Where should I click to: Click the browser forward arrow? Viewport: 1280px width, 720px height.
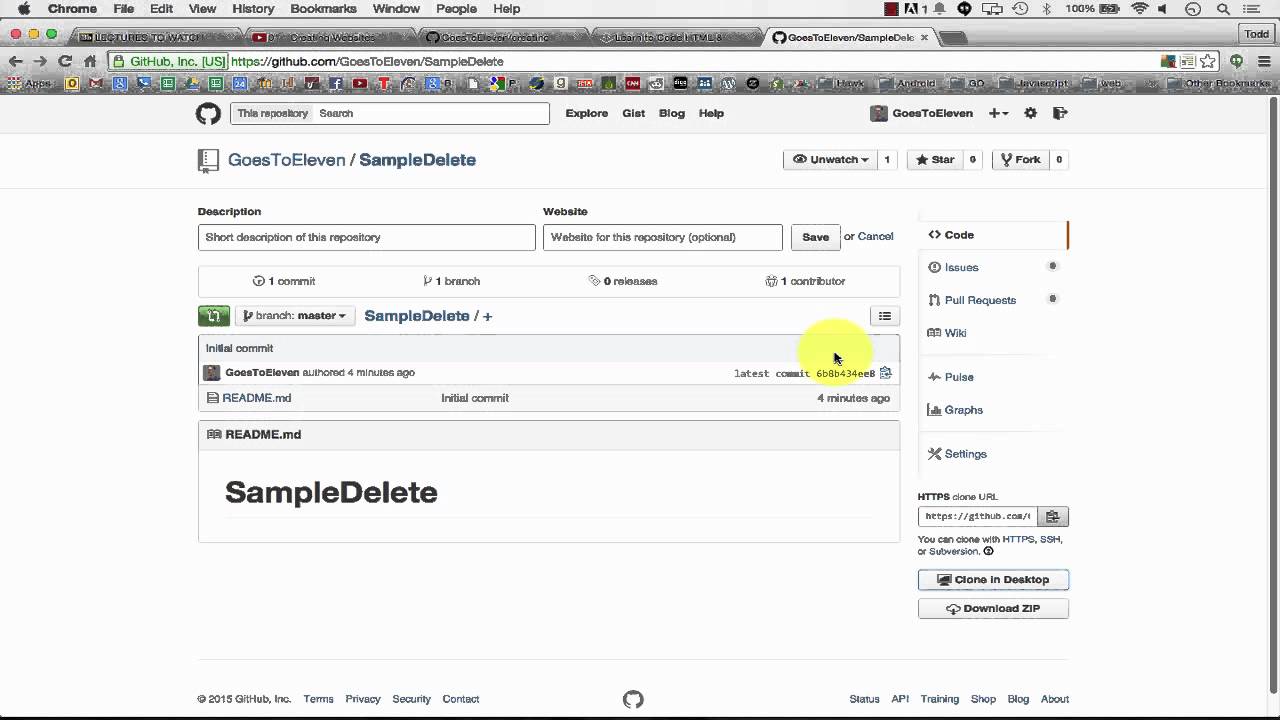tap(40, 61)
